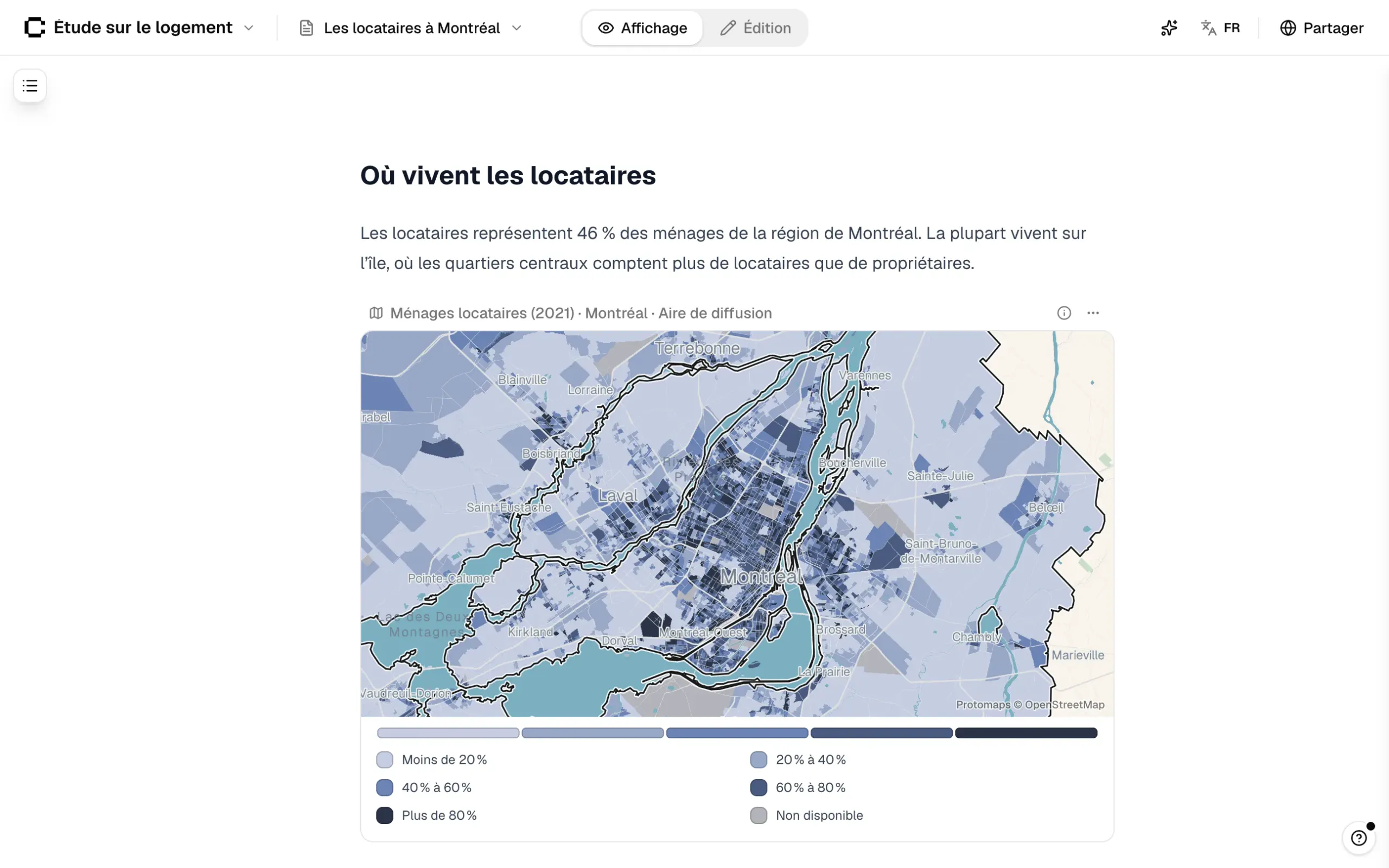Click the Marieville label on the map

click(1078, 655)
